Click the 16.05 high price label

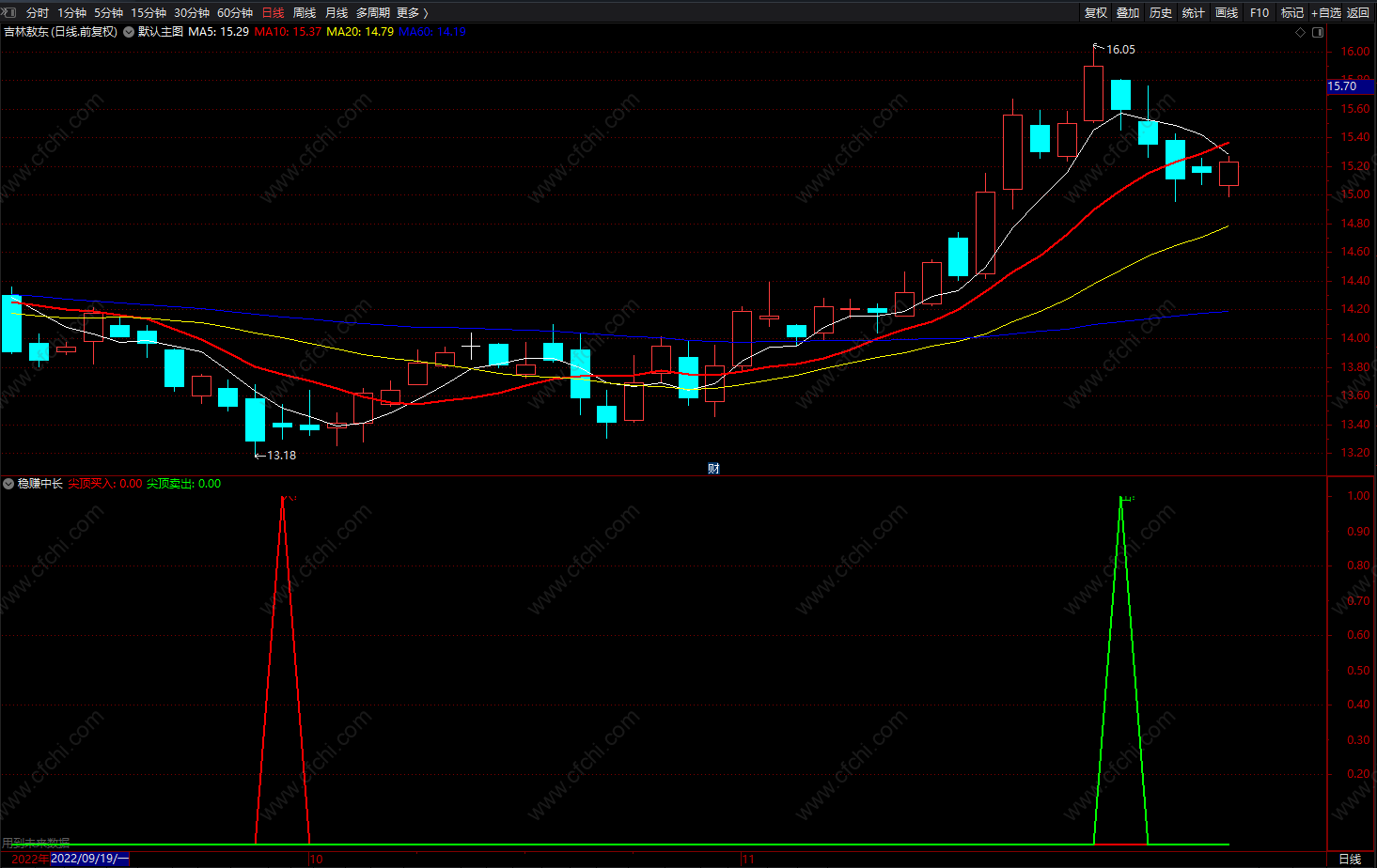[1120, 50]
